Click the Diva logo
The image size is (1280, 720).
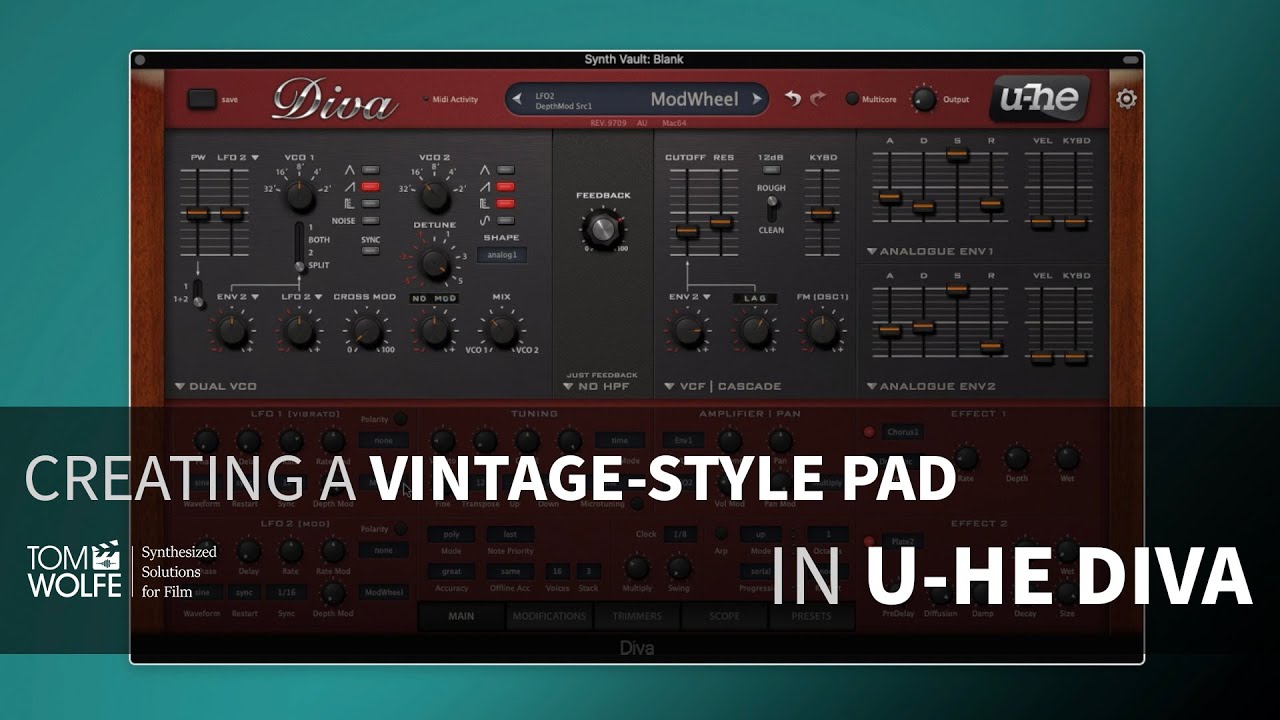click(x=334, y=100)
